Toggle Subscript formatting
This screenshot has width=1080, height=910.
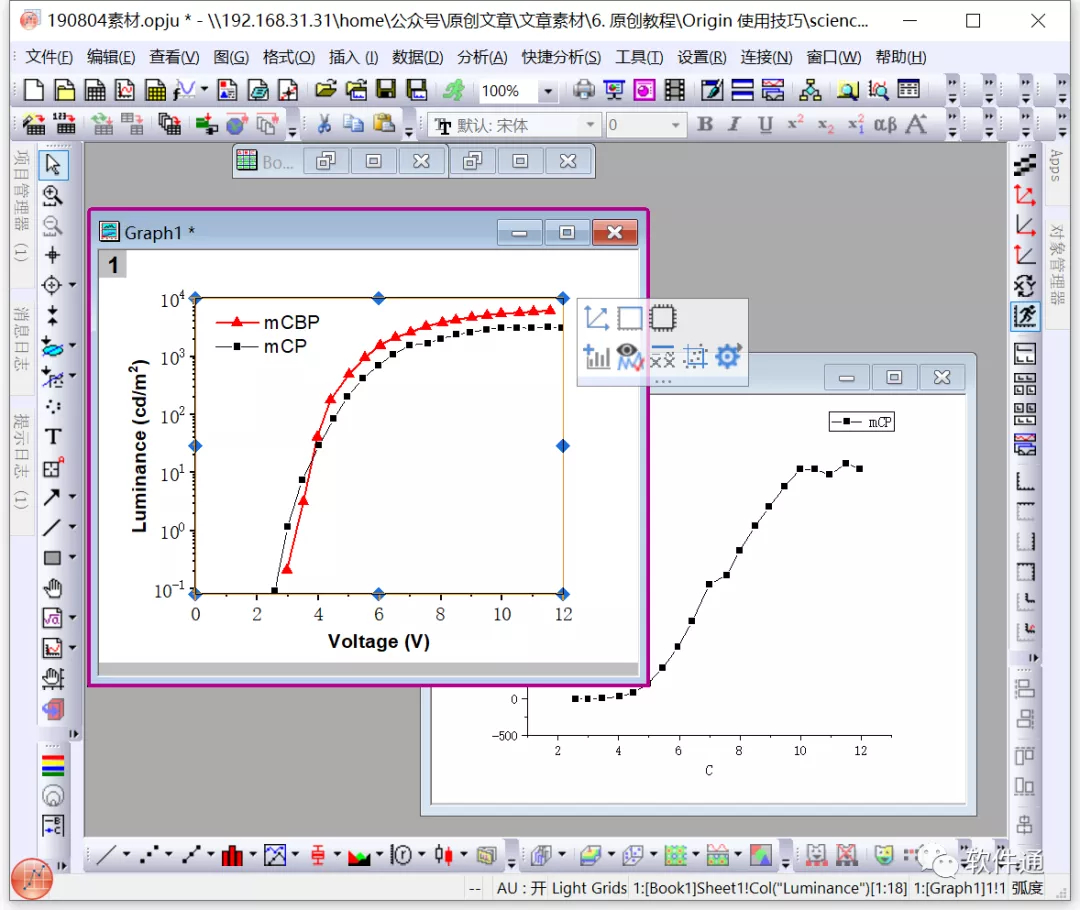pos(825,124)
